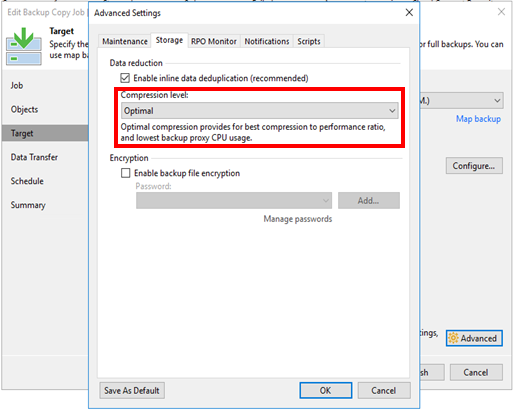This screenshot has width=513, height=411.
Task: Click the gear icon on Advanced button
Action: pos(453,338)
